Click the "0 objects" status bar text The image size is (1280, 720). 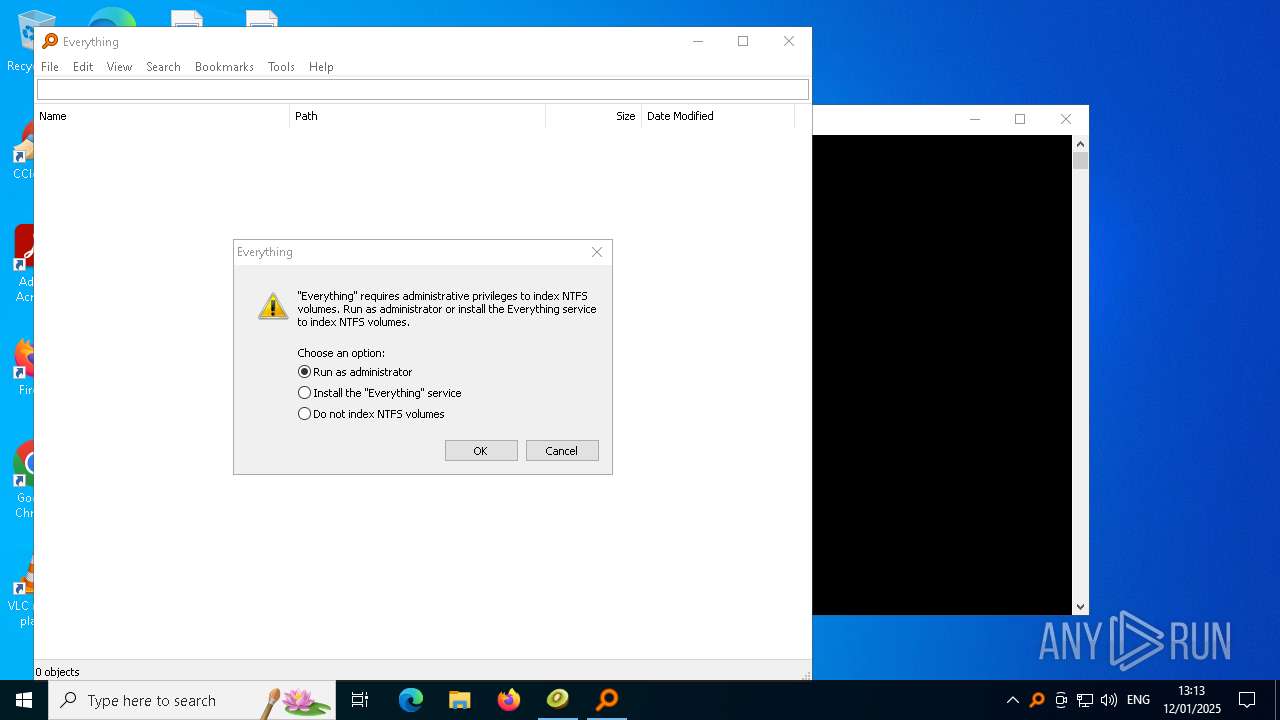(x=58, y=672)
